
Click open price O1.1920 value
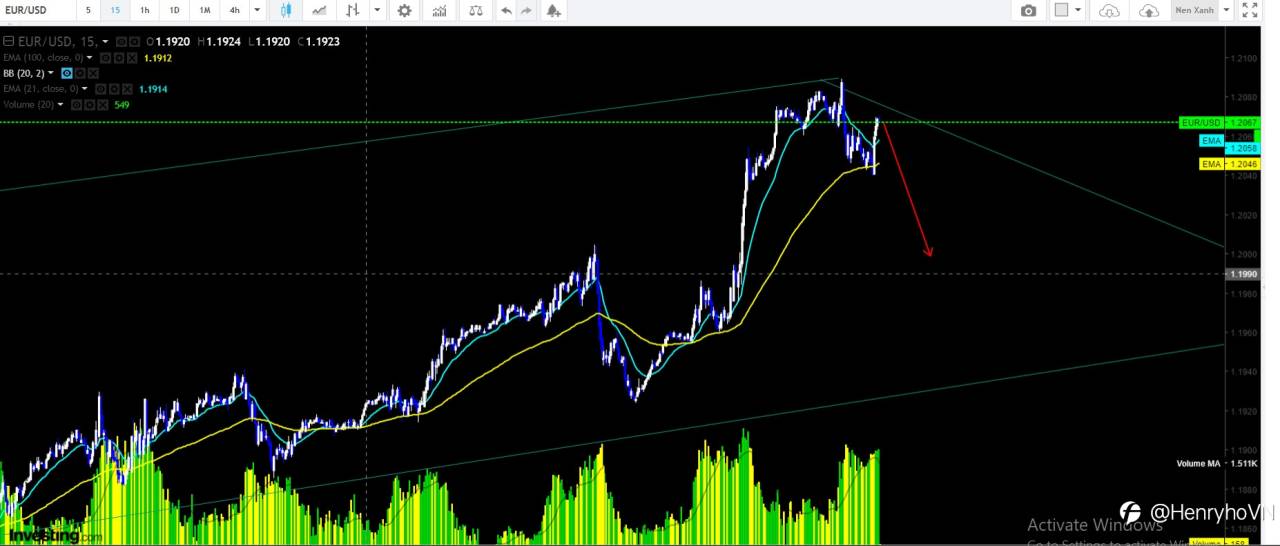pos(168,42)
